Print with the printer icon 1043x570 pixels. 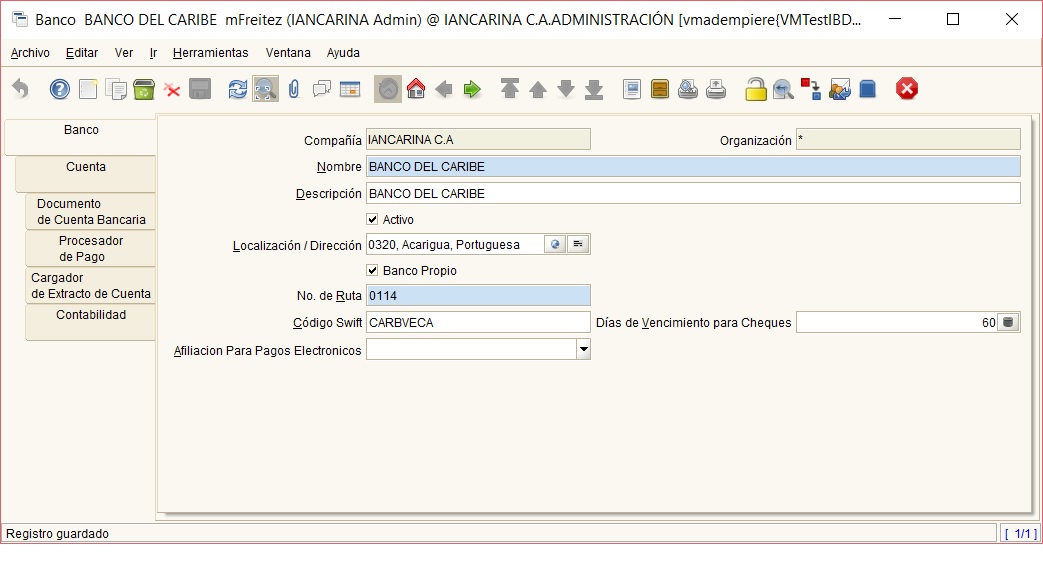(x=716, y=88)
